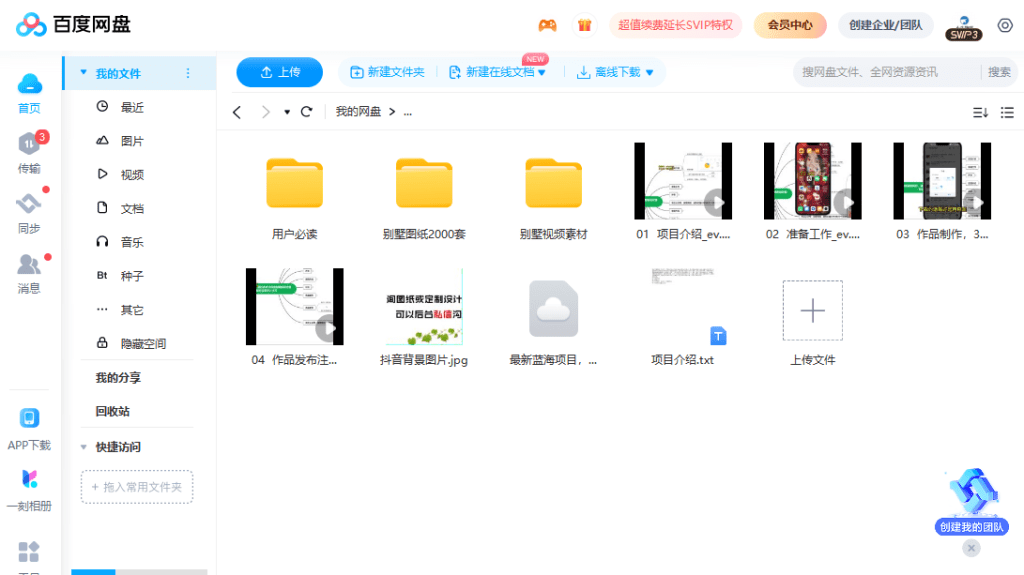The height and width of the screenshot is (575, 1024).
Task: Open 会员中心 button
Action: (x=790, y=25)
